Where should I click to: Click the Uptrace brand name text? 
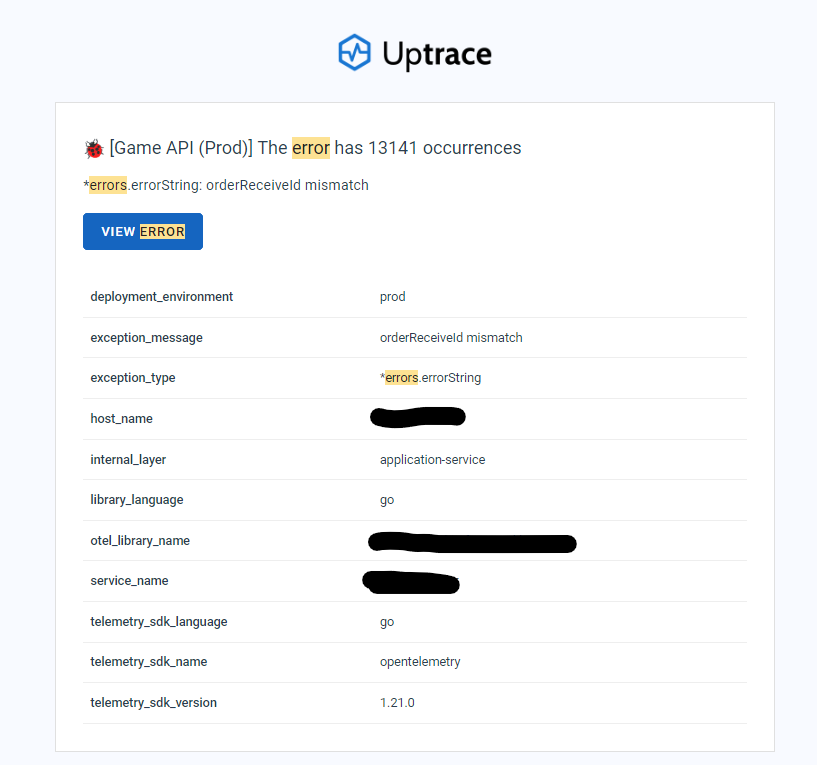pos(437,54)
